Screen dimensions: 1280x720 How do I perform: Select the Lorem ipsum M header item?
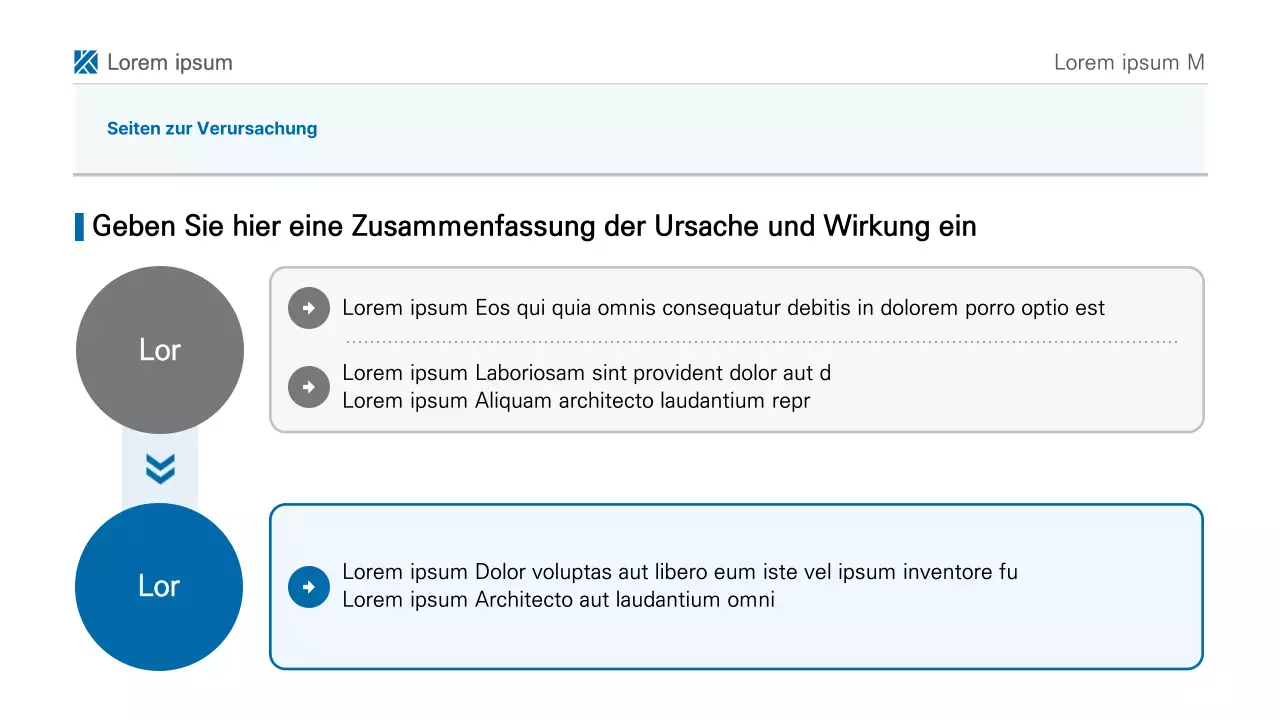[x=1129, y=62]
